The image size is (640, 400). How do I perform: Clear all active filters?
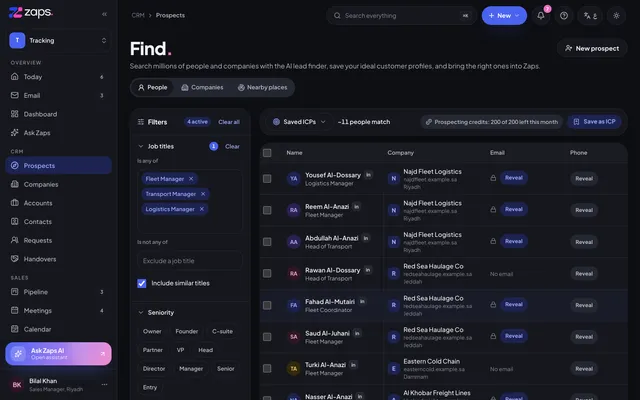click(x=229, y=122)
